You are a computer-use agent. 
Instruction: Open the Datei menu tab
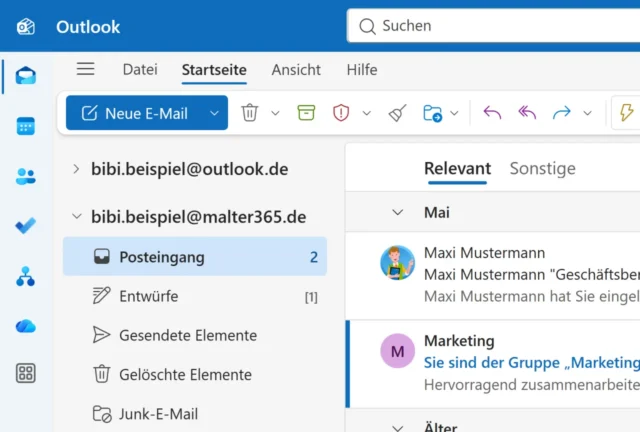(x=140, y=69)
